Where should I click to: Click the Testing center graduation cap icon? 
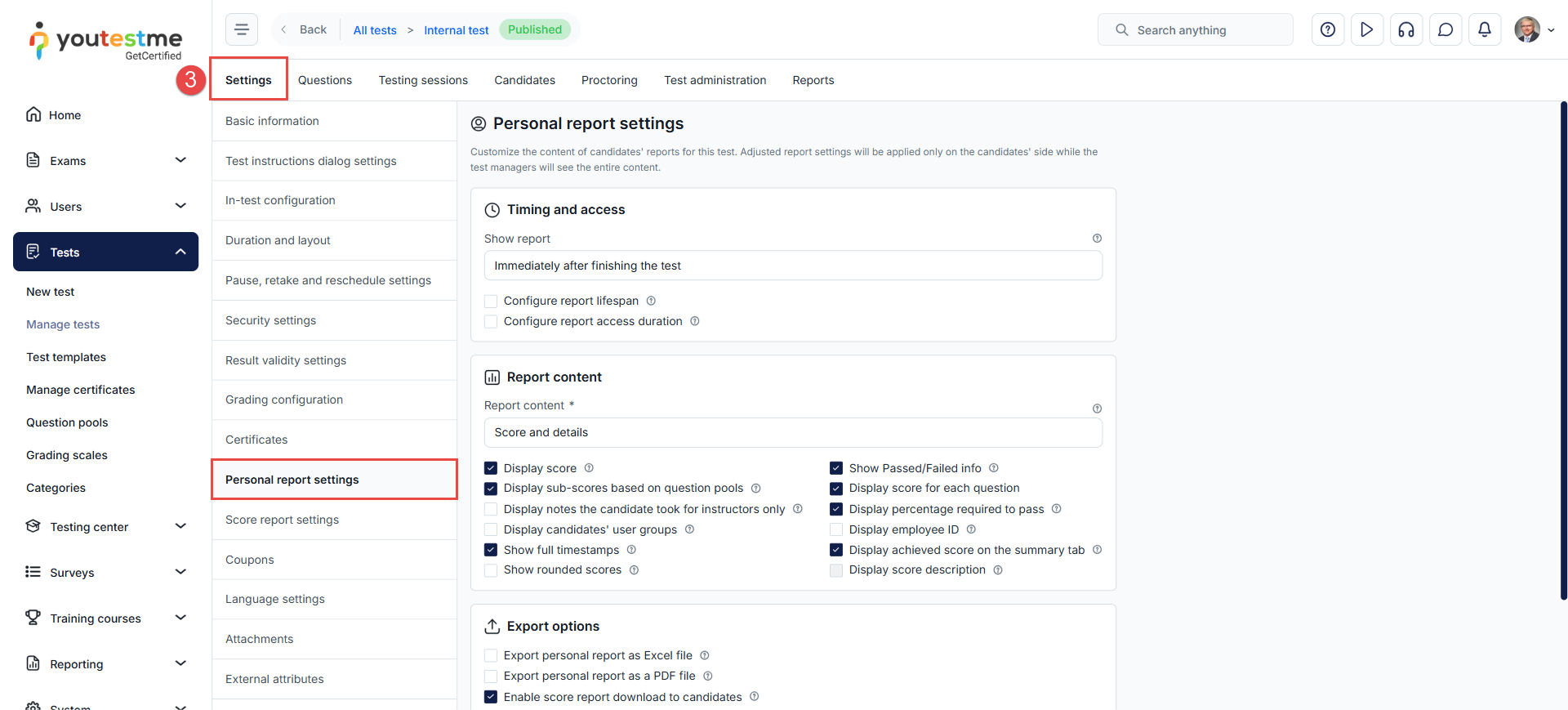pyautogui.click(x=33, y=526)
